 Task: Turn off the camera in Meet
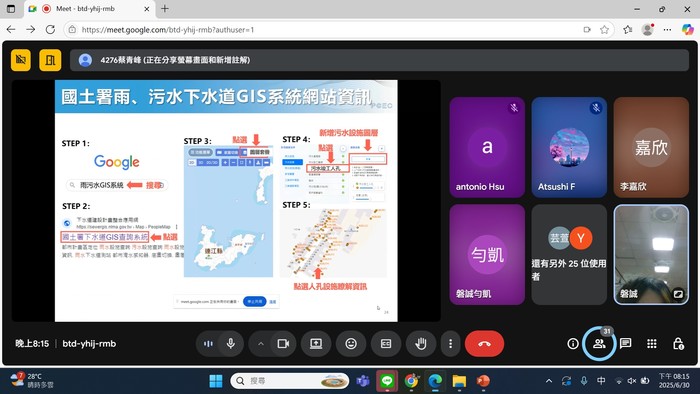pyautogui.click(x=283, y=344)
